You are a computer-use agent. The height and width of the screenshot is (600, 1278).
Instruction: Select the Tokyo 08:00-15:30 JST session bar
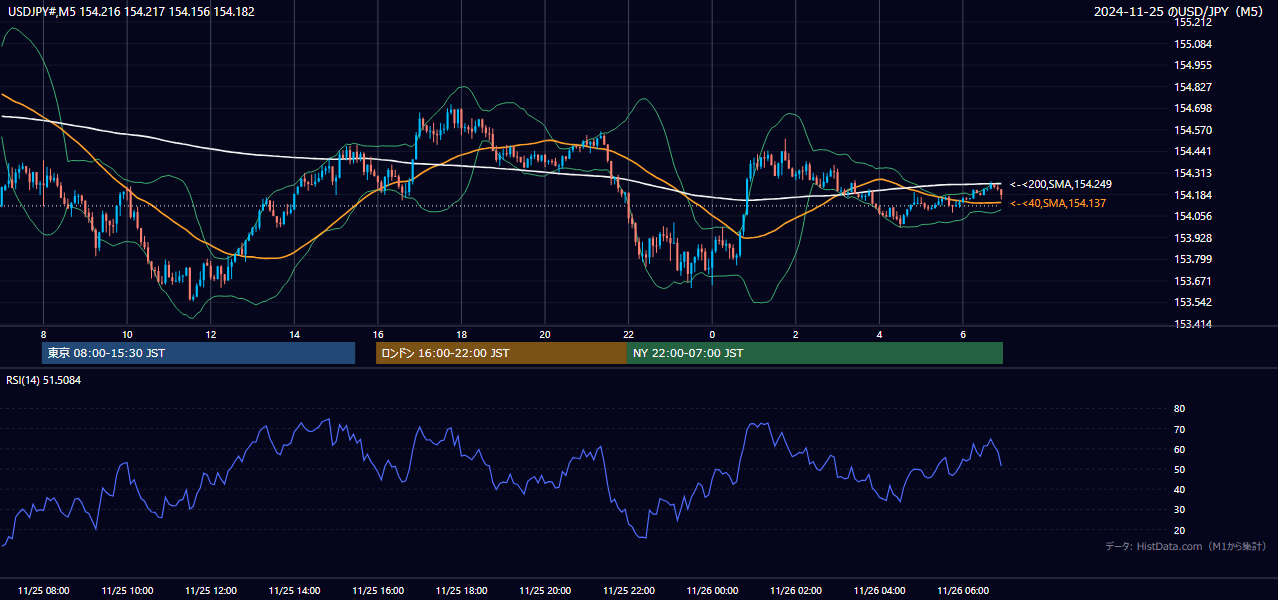pyautogui.click(x=198, y=353)
